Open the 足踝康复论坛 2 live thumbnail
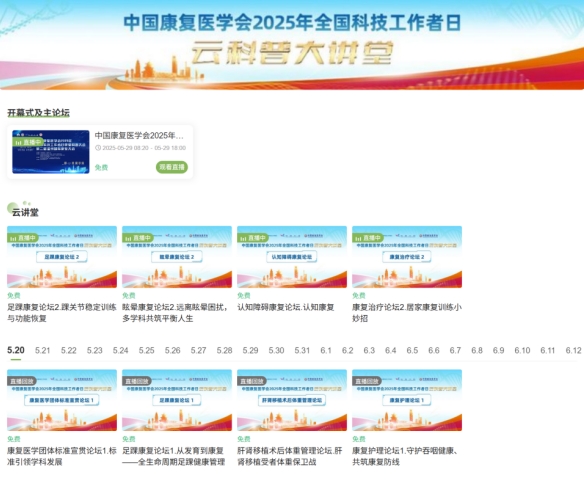This screenshot has width=584, height=485. (62, 257)
